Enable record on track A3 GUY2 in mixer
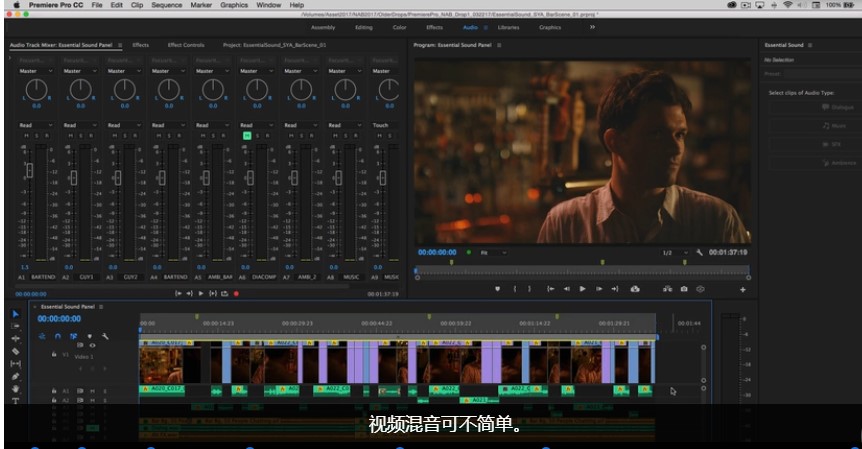 (x=135, y=136)
